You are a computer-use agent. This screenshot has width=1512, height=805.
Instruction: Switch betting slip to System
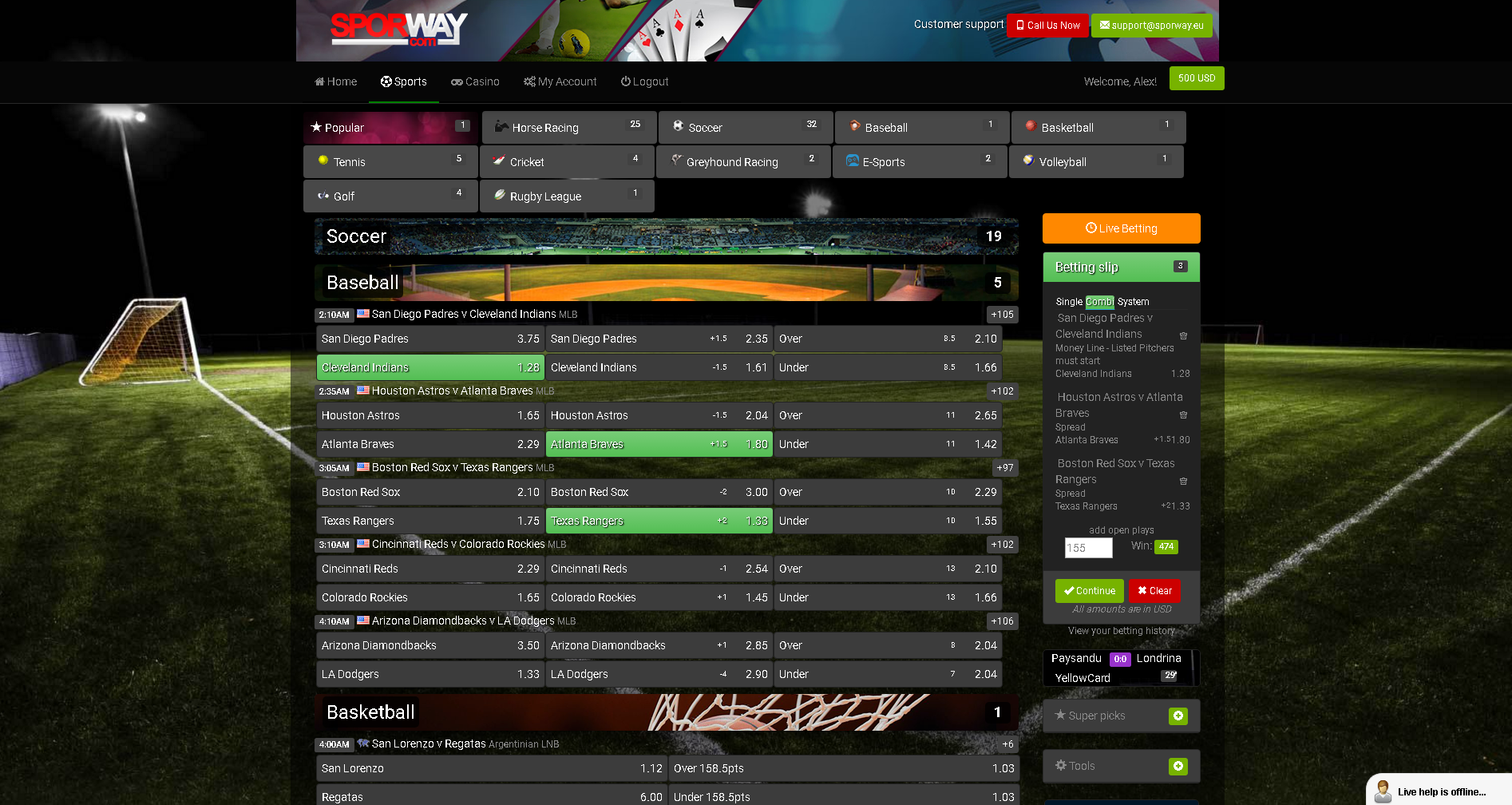tap(1133, 302)
